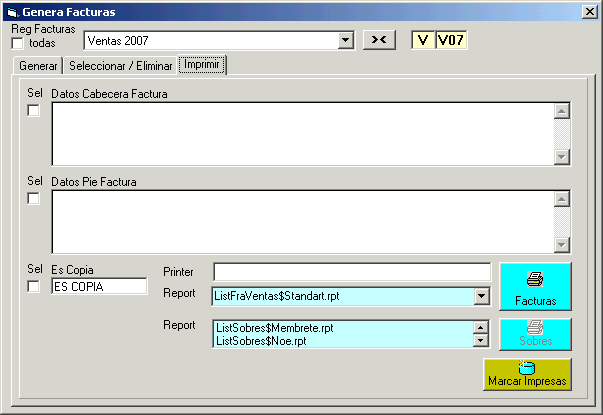Click the Genera Facturas title bar icon
The width and height of the screenshot is (603, 415).
click(12, 12)
